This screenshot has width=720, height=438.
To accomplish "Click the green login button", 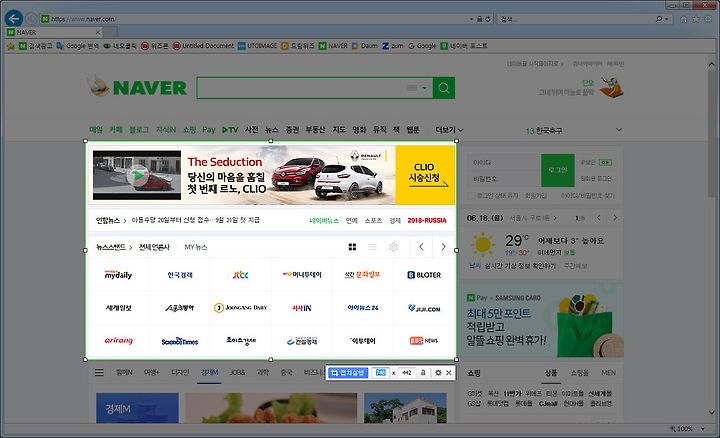I will [x=558, y=170].
